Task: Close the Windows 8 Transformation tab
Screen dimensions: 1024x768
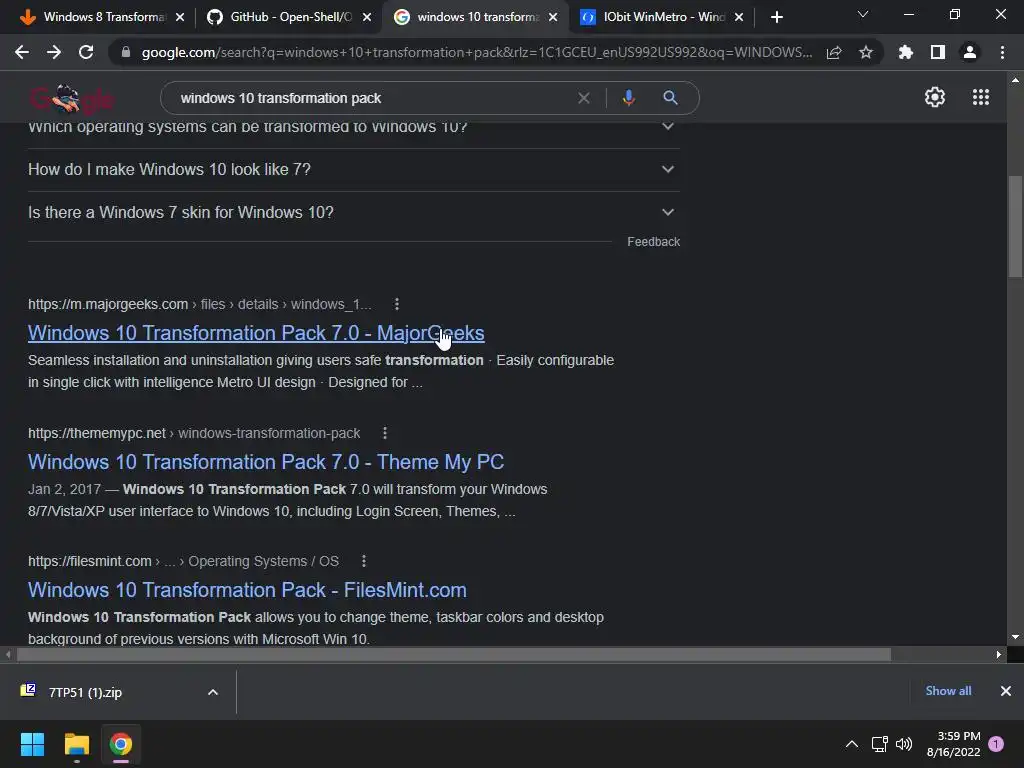Action: click(x=180, y=17)
